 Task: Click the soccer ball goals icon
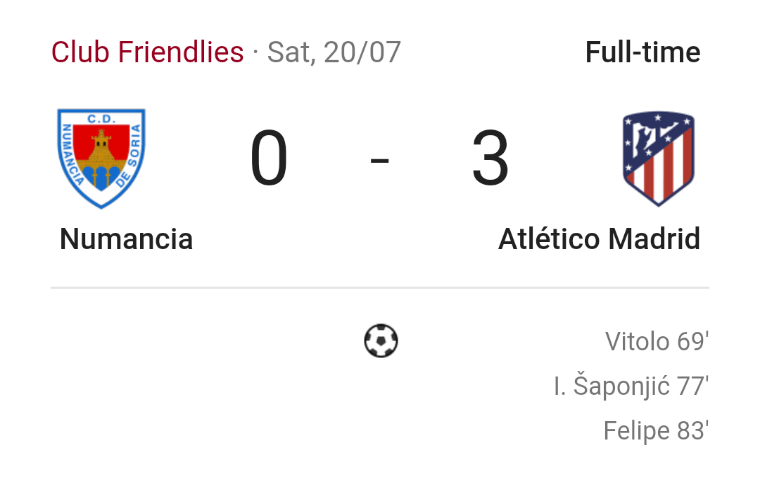381,341
